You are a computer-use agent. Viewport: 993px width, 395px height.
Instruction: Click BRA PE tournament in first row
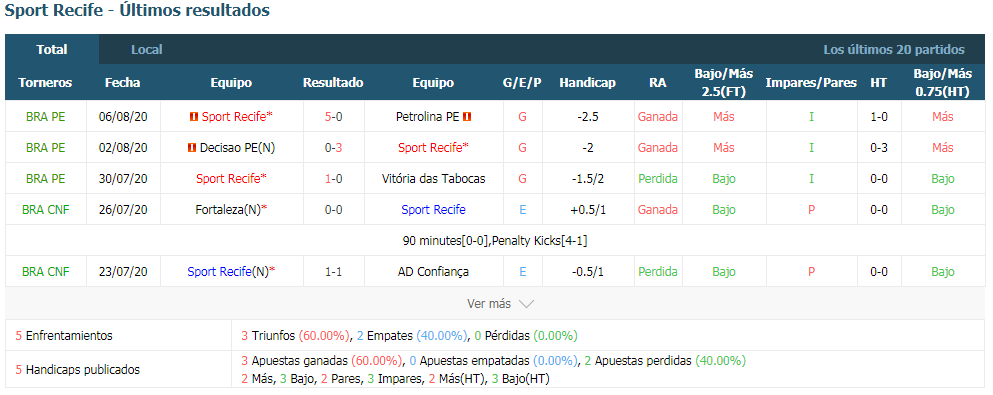[46, 116]
